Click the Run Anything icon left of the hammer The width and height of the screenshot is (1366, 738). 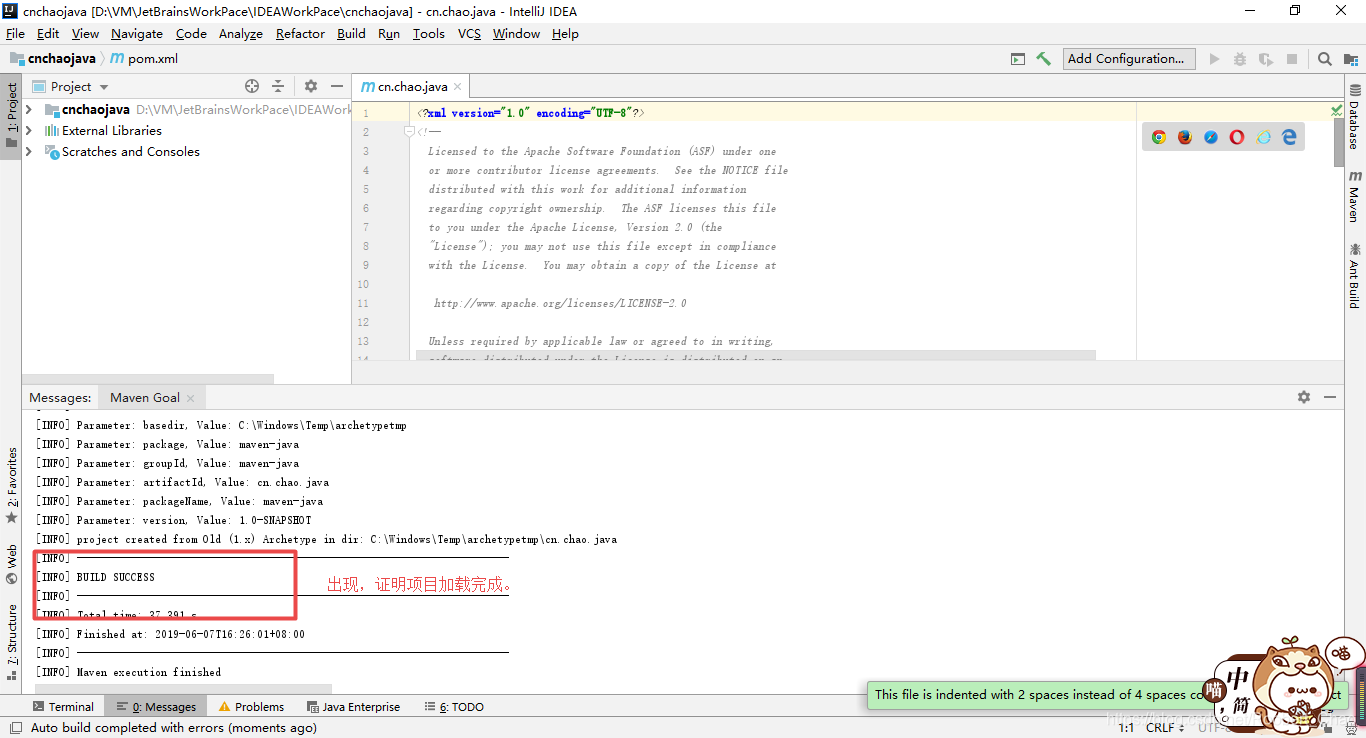pos(1018,59)
